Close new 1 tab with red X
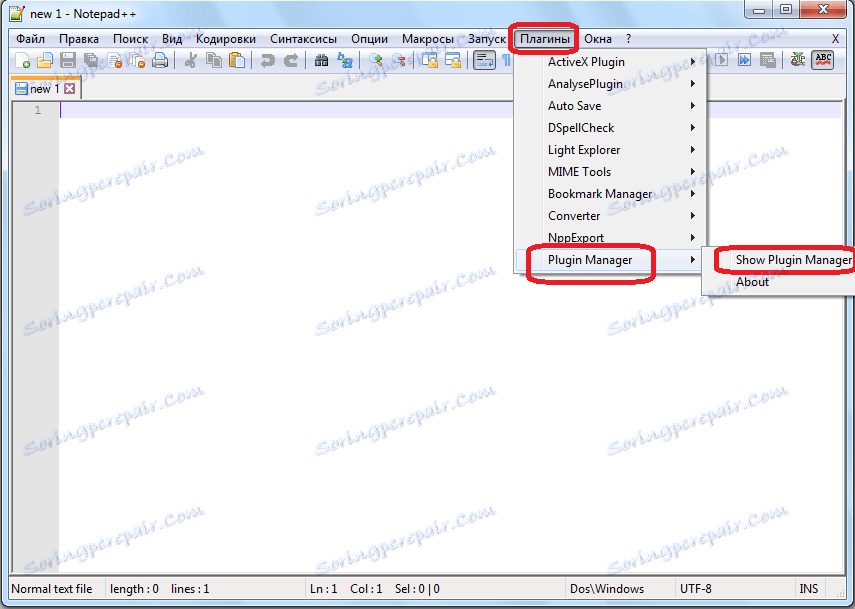The image size is (855, 609). (x=70, y=88)
